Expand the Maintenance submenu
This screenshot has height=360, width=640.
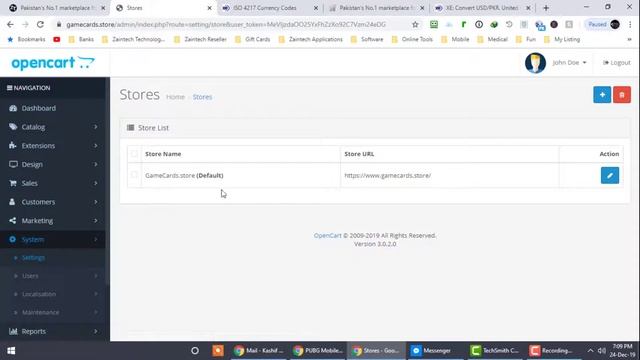[53, 313]
